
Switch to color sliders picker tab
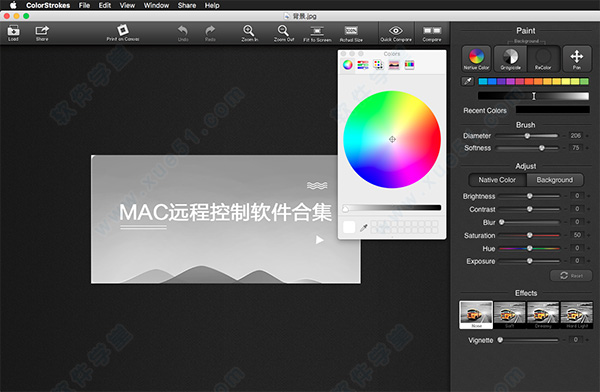[363, 65]
